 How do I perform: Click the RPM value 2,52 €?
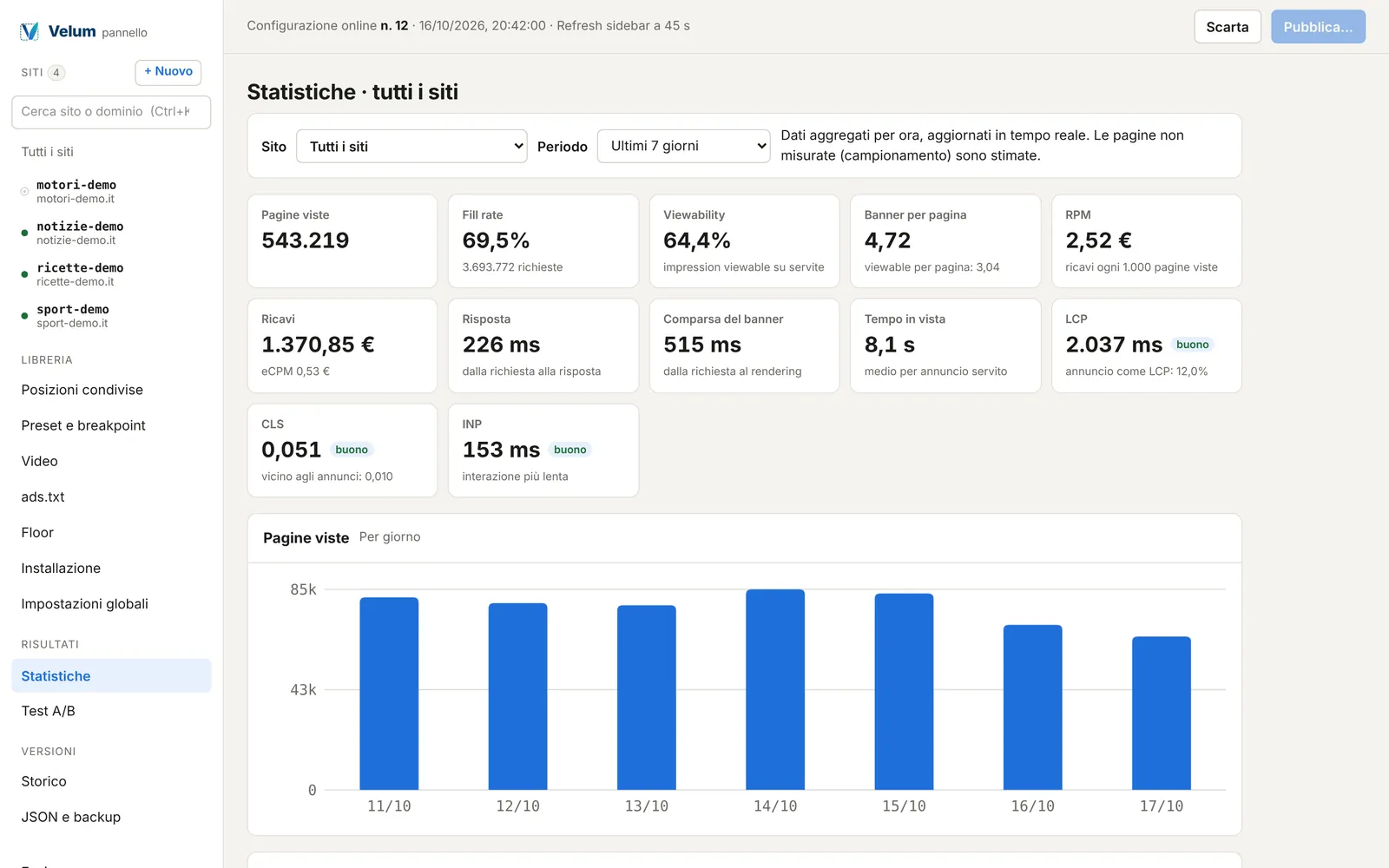[1098, 240]
